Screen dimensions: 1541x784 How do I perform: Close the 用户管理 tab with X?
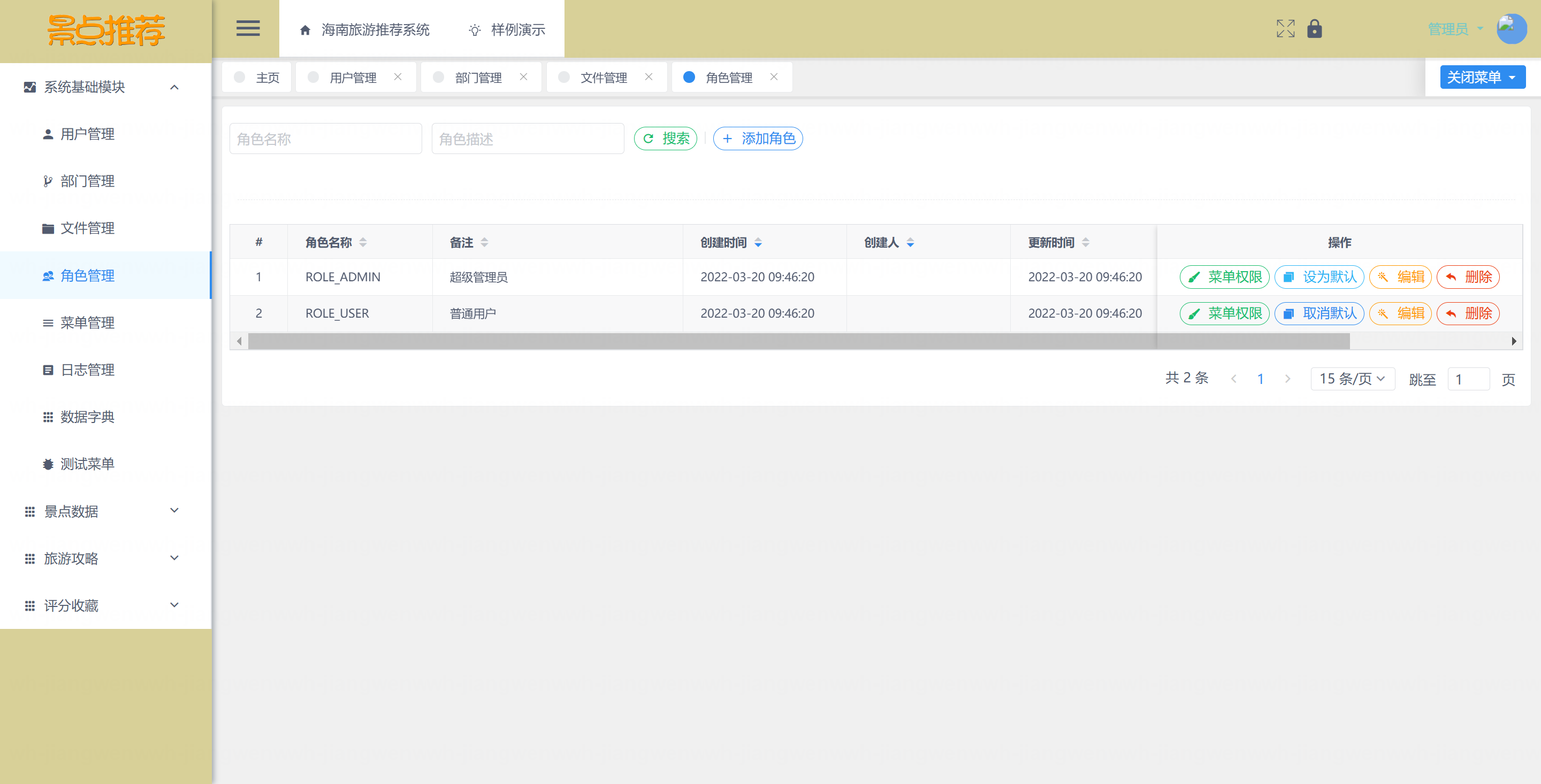(x=398, y=77)
